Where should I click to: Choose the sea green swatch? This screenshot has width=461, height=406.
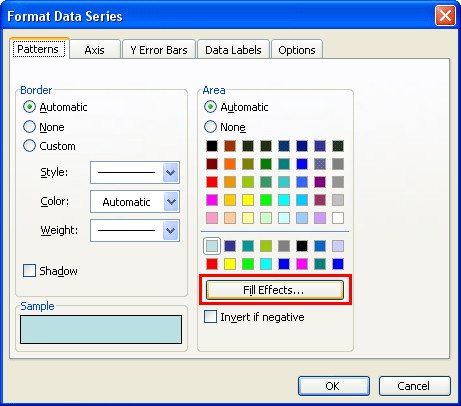click(x=266, y=182)
